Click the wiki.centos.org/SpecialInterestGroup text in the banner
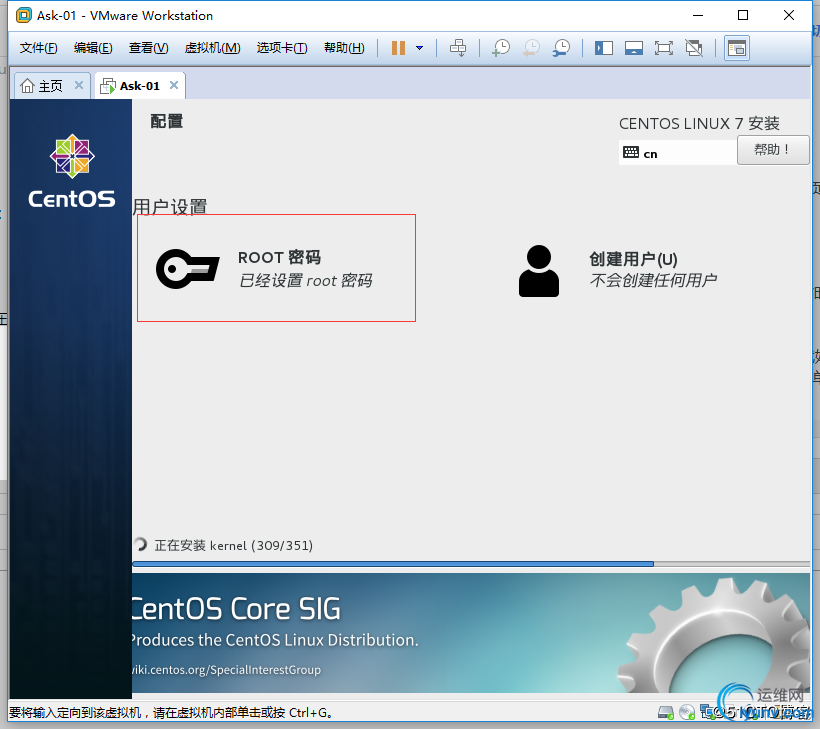820x729 pixels. tap(226, 669)
